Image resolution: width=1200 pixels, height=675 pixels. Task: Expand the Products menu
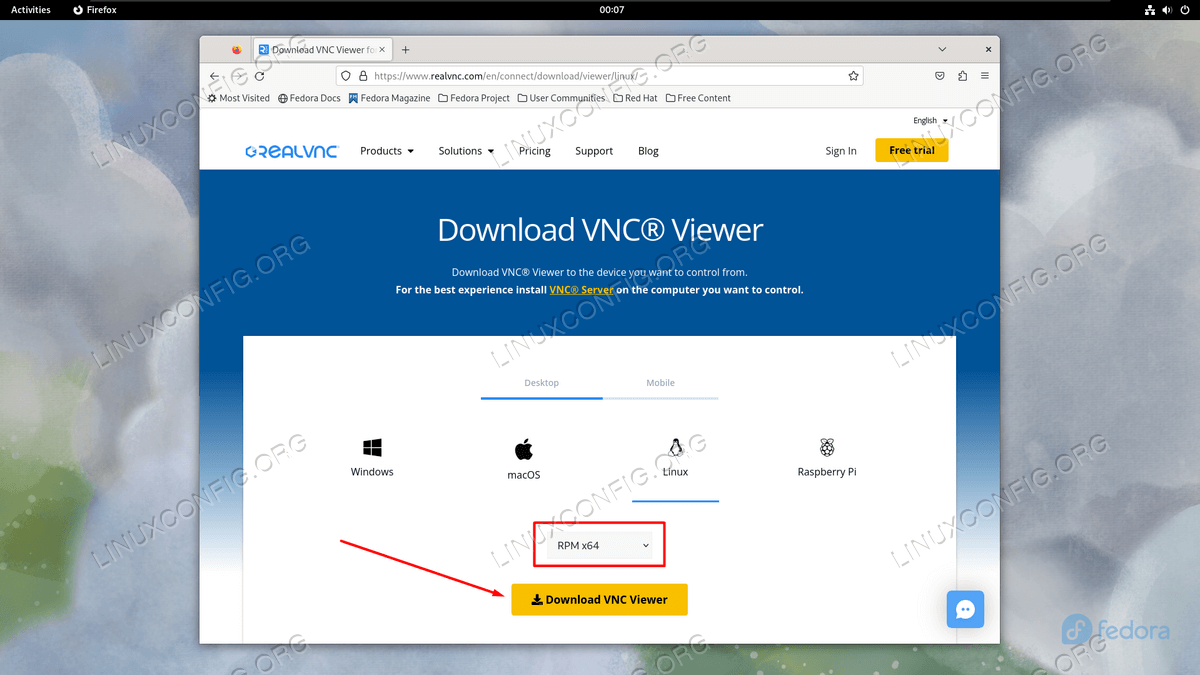(x=387, y=151)
